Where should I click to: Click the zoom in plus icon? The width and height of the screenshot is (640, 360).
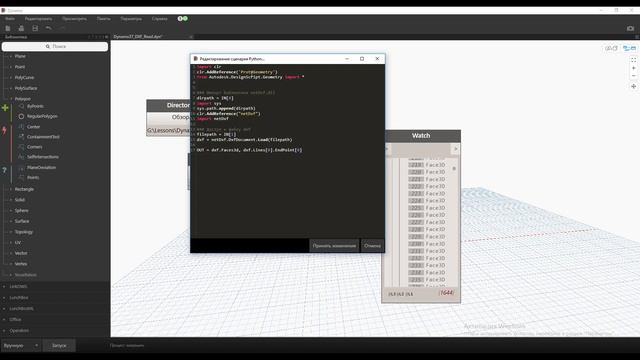click(x=633, y=68)
